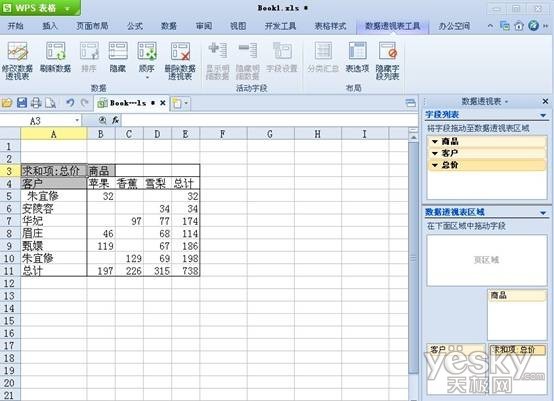
Task: Click the fx insert function icon
Action: 115,120
